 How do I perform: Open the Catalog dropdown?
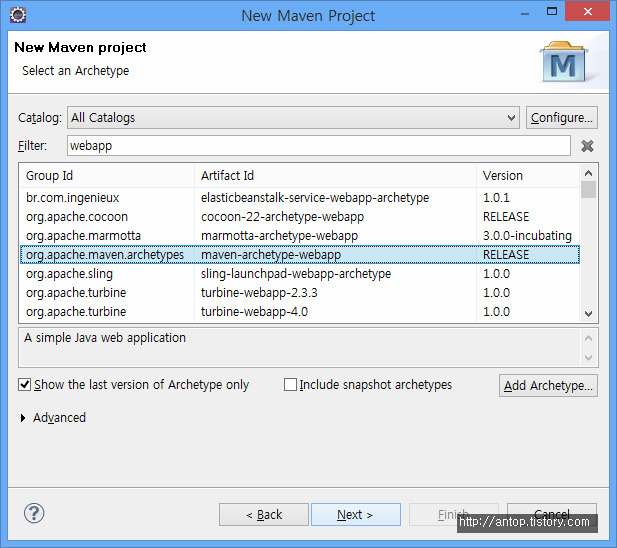293,118
